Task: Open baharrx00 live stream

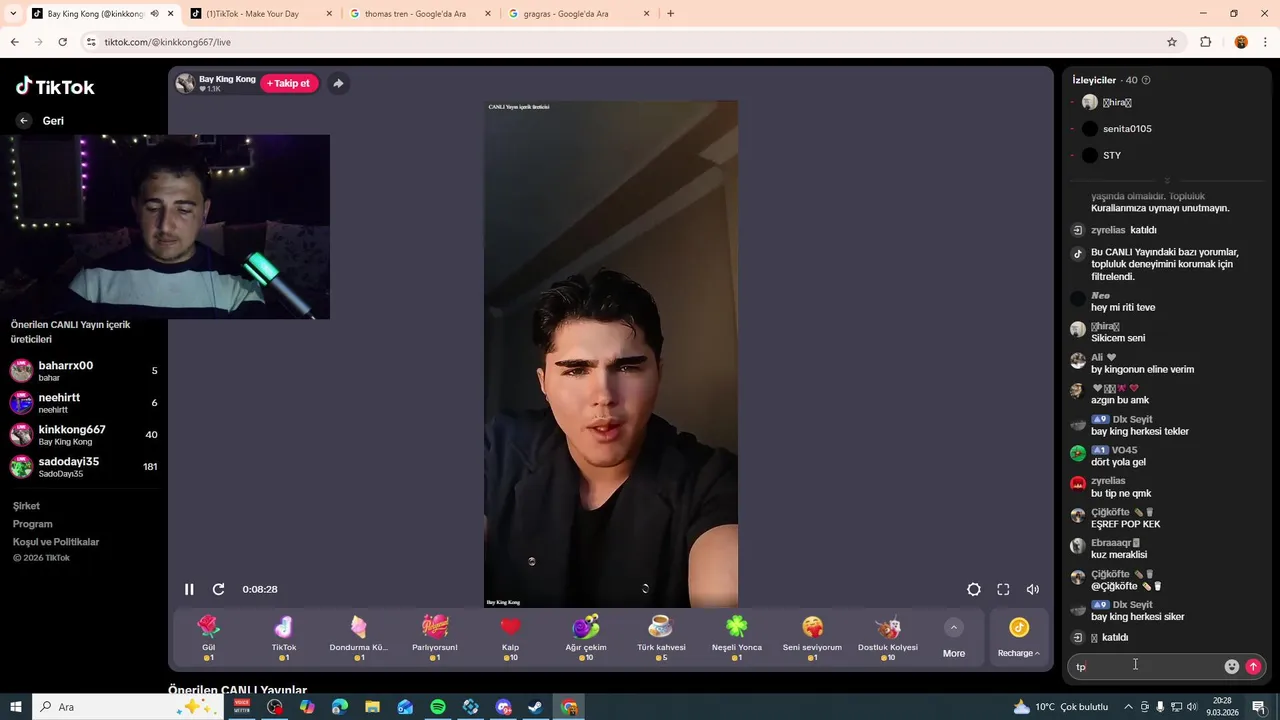Action: pos(83,371)
